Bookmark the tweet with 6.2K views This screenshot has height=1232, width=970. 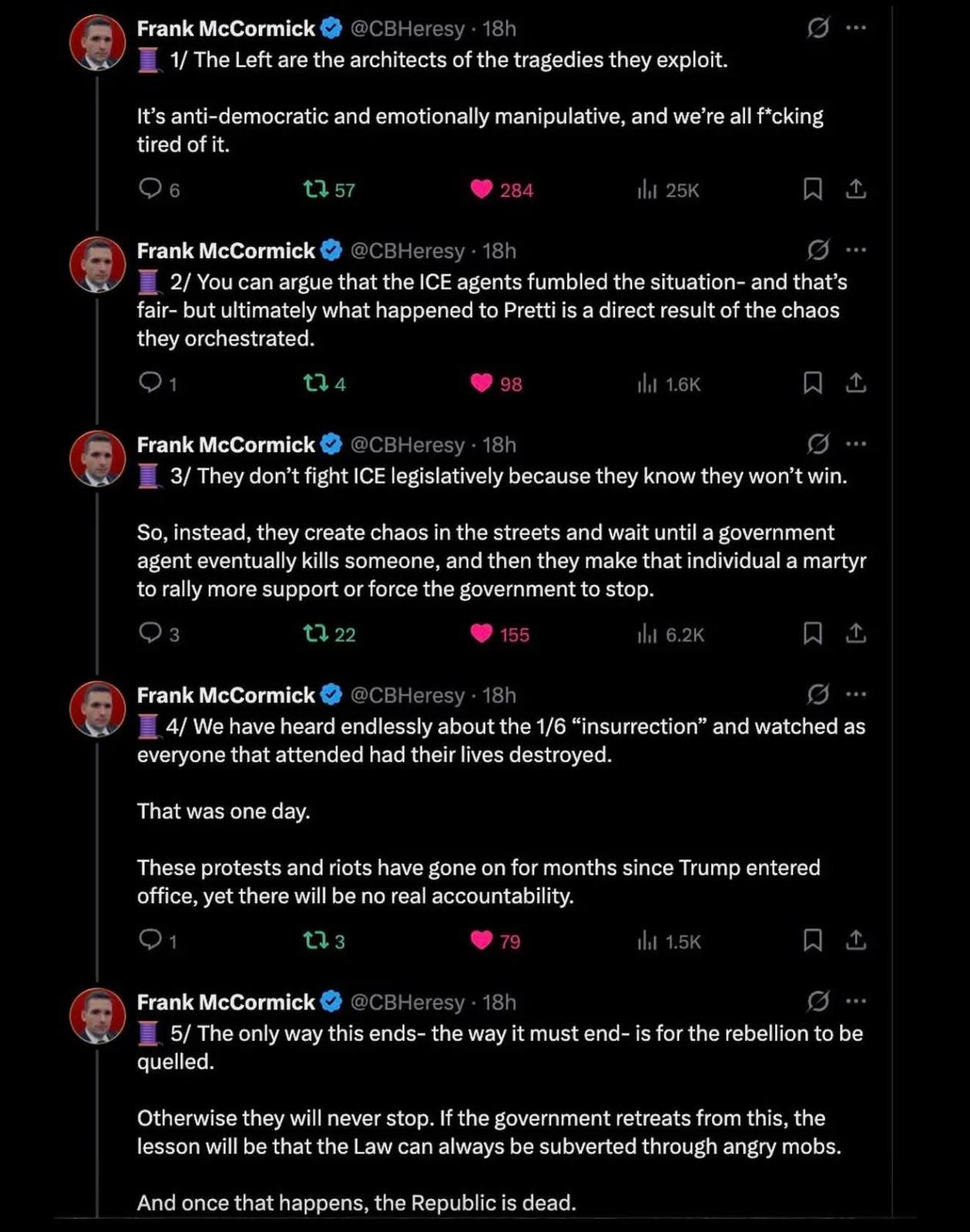(x=812, y=633)
